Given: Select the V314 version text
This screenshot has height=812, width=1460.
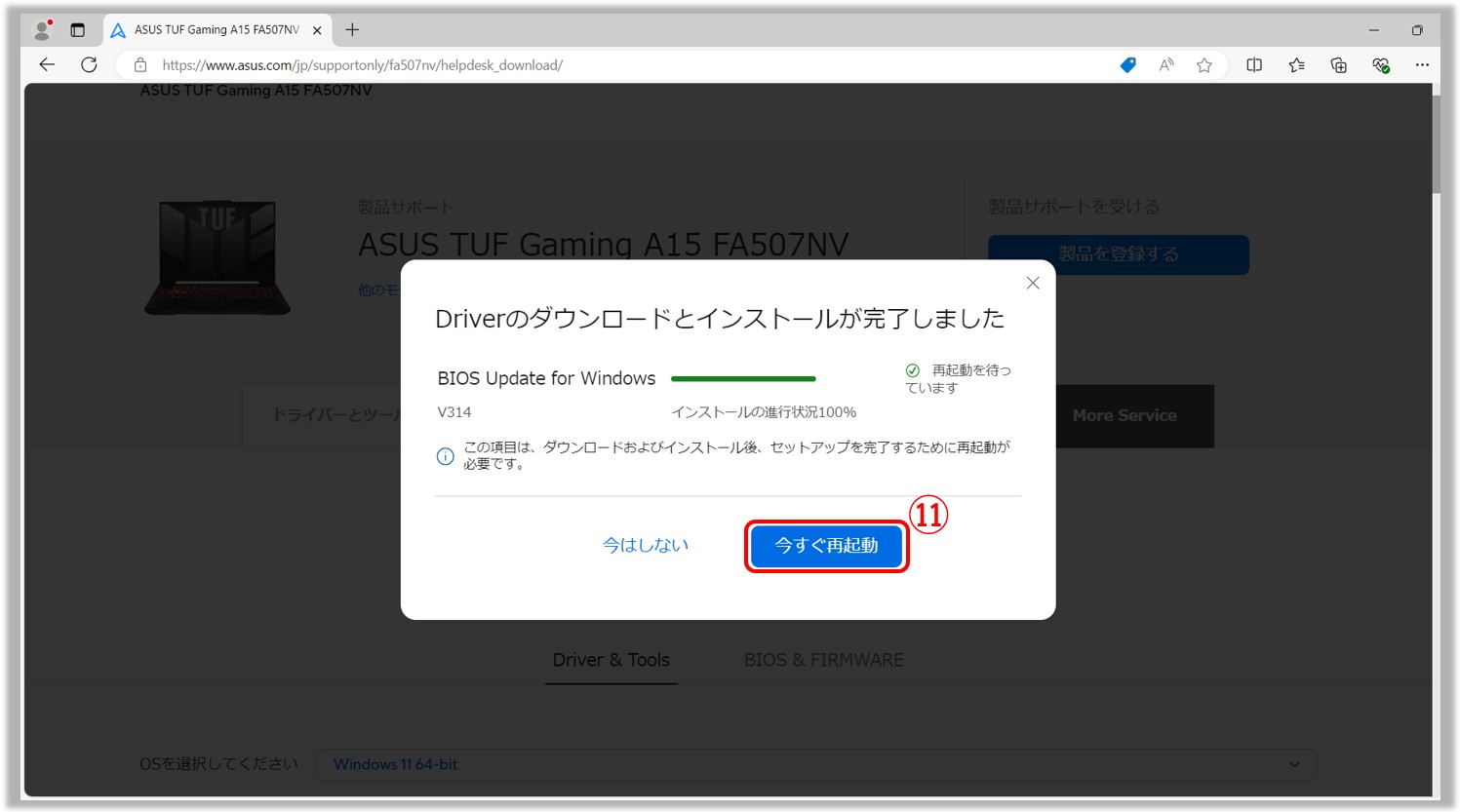Looking at the screenshot, I should 454,412.
